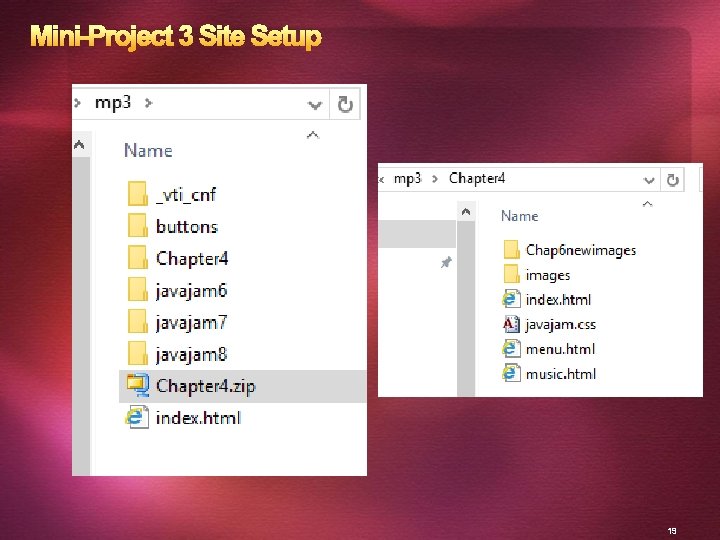Image resolution: width=720 pixels, height=540 pixels.
Task: Click sort arrow above Name in Chapter4 window
Action: pyautogui.click(x=647, y=203)
